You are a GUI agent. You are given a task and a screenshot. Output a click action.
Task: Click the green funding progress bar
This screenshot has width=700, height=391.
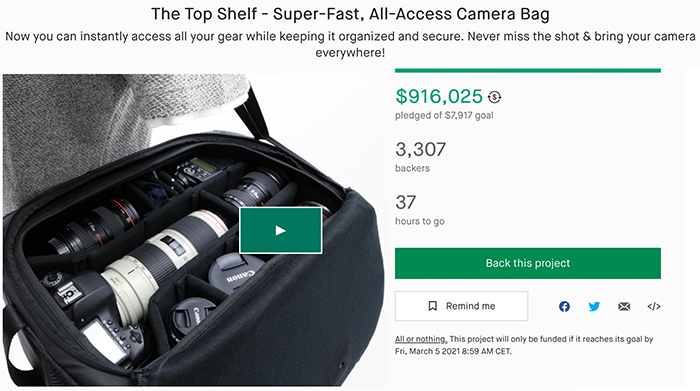(x=528, y=71)
